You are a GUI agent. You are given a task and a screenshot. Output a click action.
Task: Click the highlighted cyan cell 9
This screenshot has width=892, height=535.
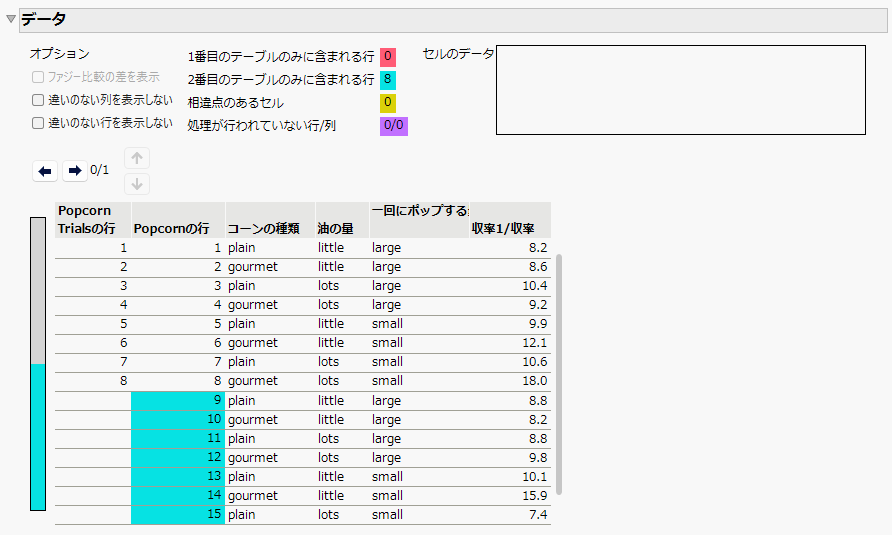(178, 401)
